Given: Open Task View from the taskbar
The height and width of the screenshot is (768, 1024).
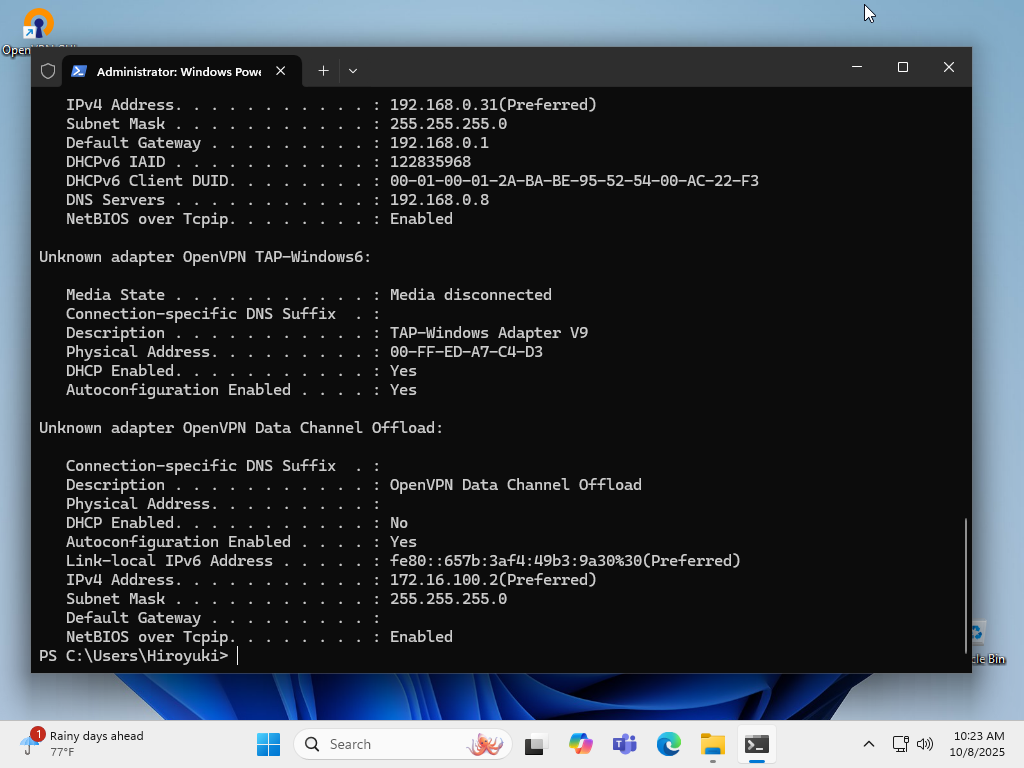Looking at the screenshot, I should [x=537, y=744].
